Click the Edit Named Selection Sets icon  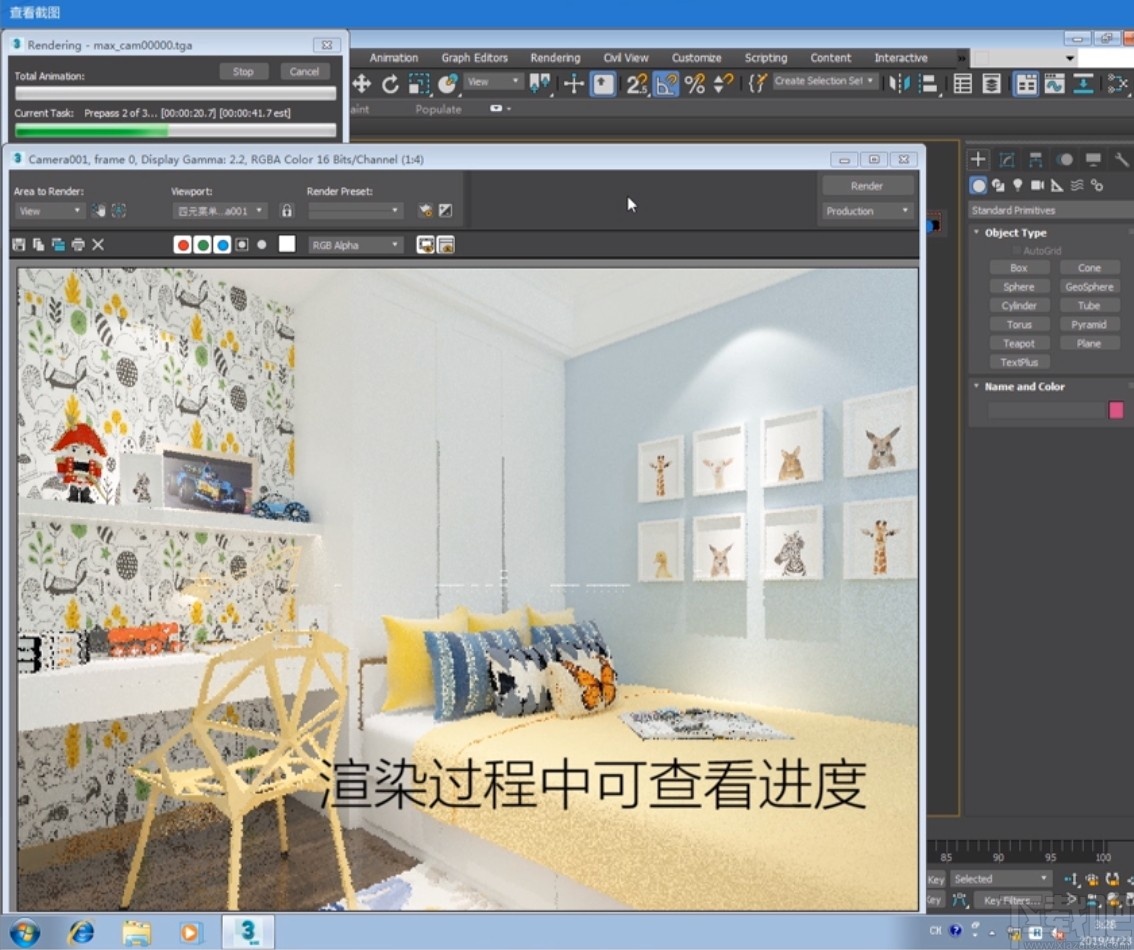757,84
